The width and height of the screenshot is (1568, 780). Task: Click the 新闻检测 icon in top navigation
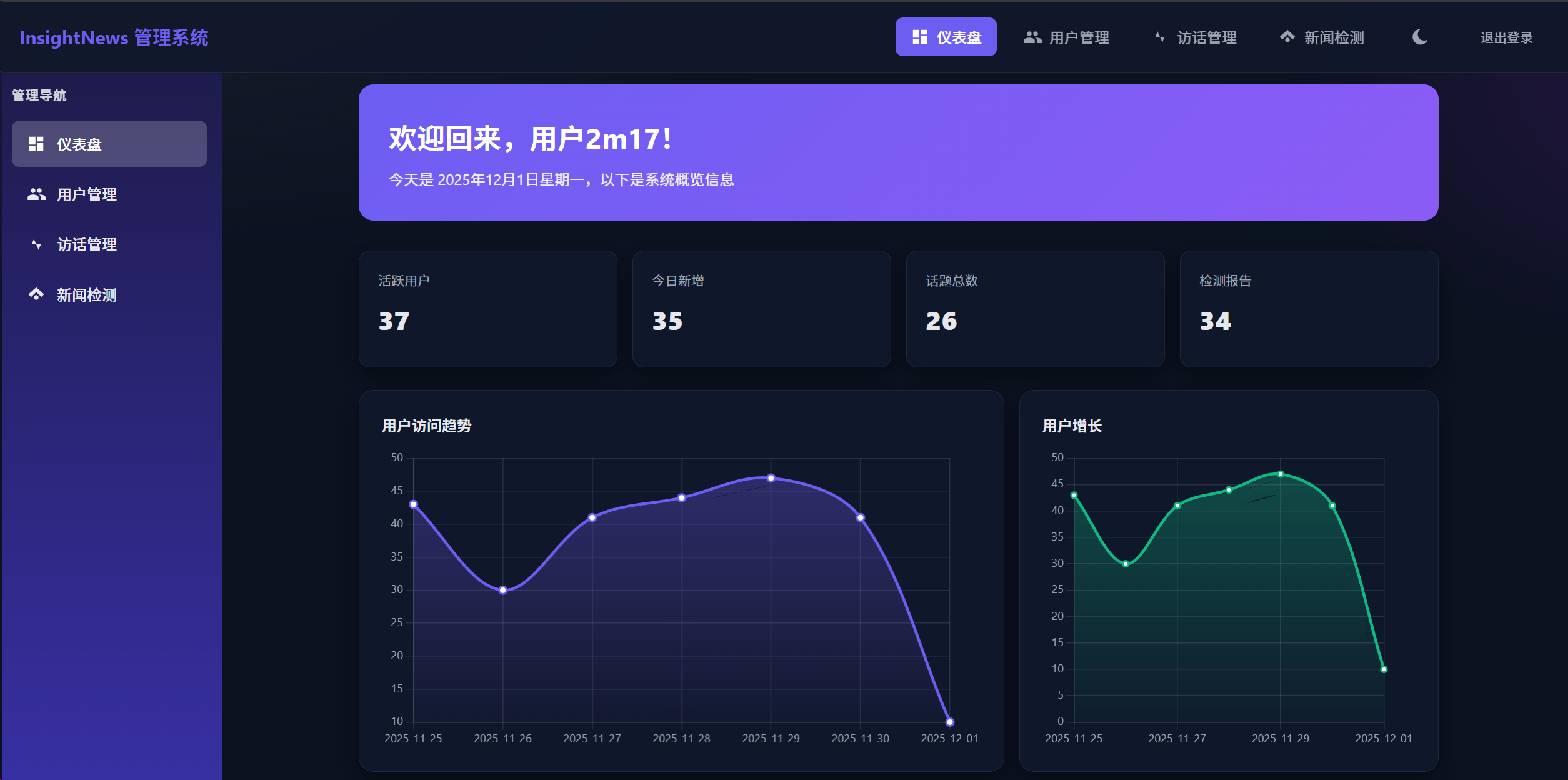click(x=1287, y=37)
